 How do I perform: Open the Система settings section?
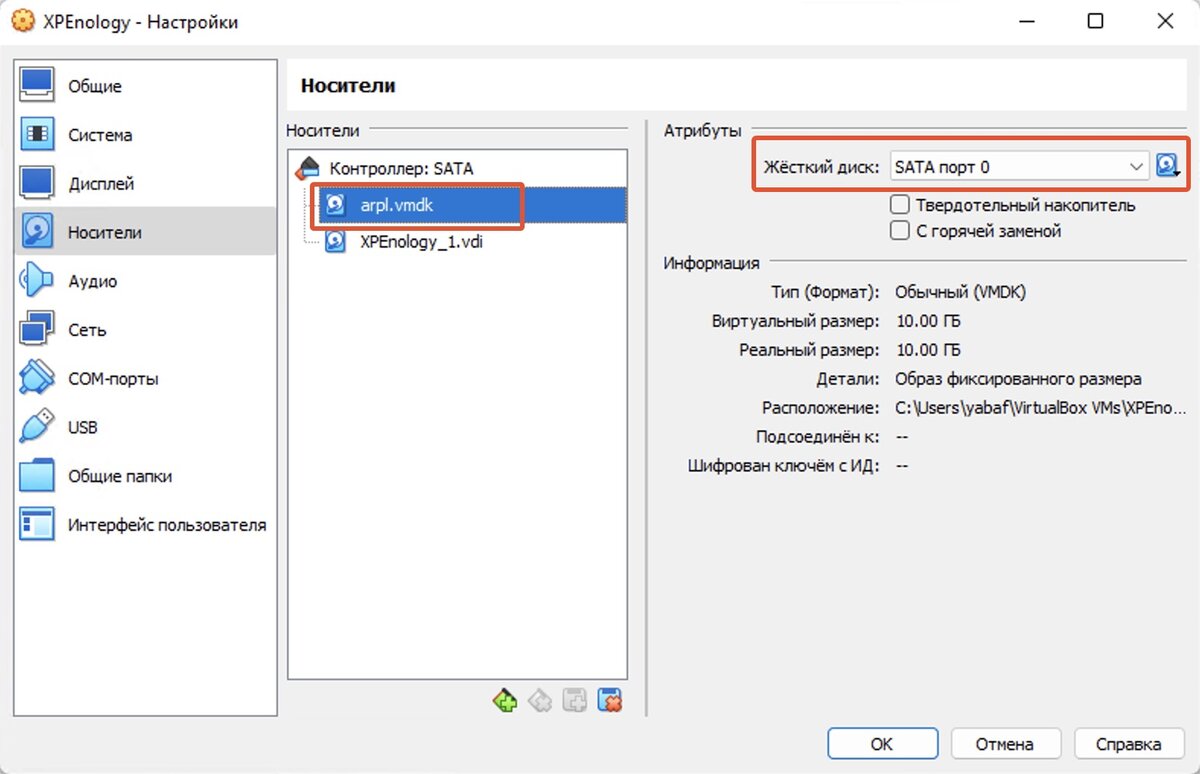coord(146,135)
